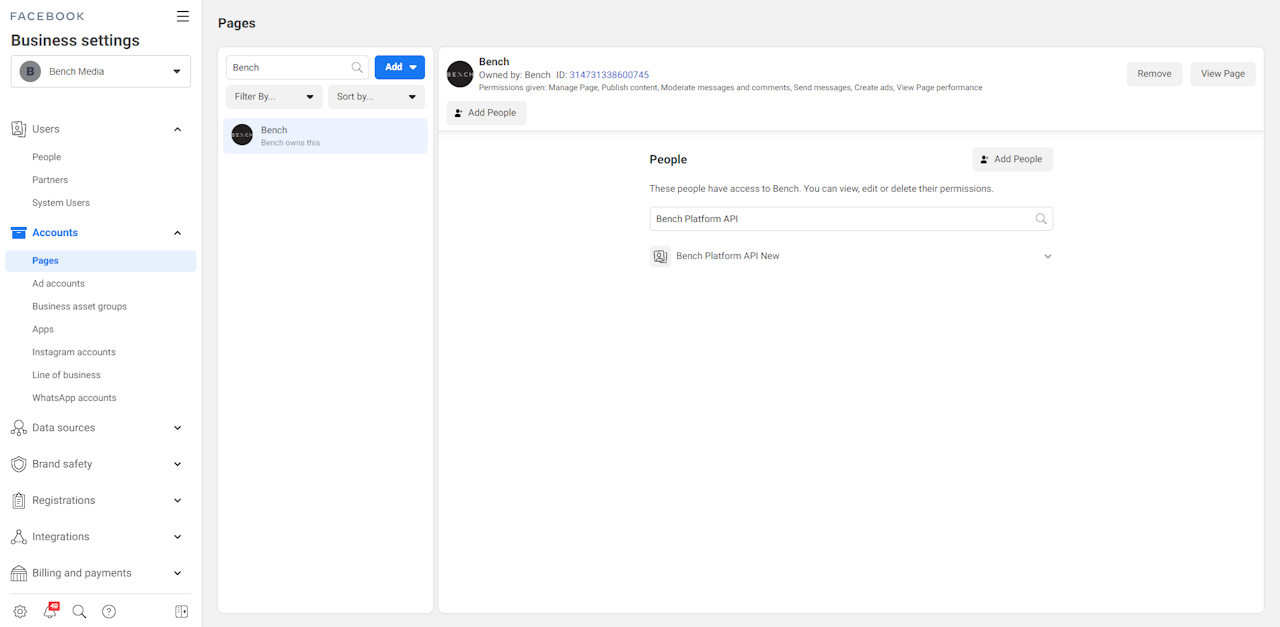
Task: Click magnifier icon in pages search box
Action: [x=357, y=68]
